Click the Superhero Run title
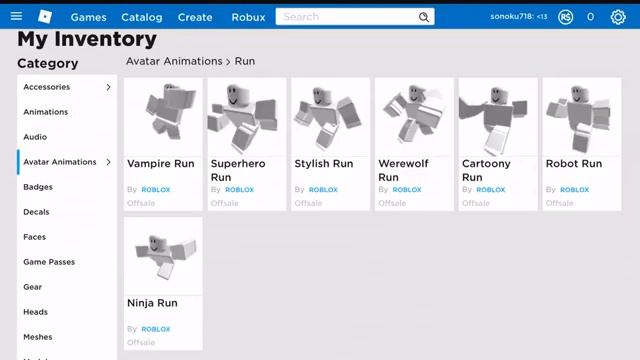The image size is (640, 360). coord(238,170)
